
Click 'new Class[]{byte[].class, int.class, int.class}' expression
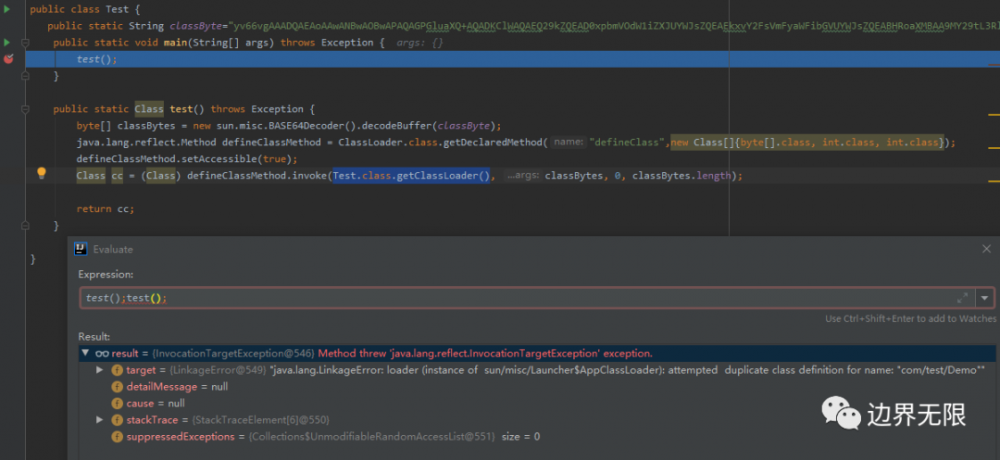coord(807,142)
